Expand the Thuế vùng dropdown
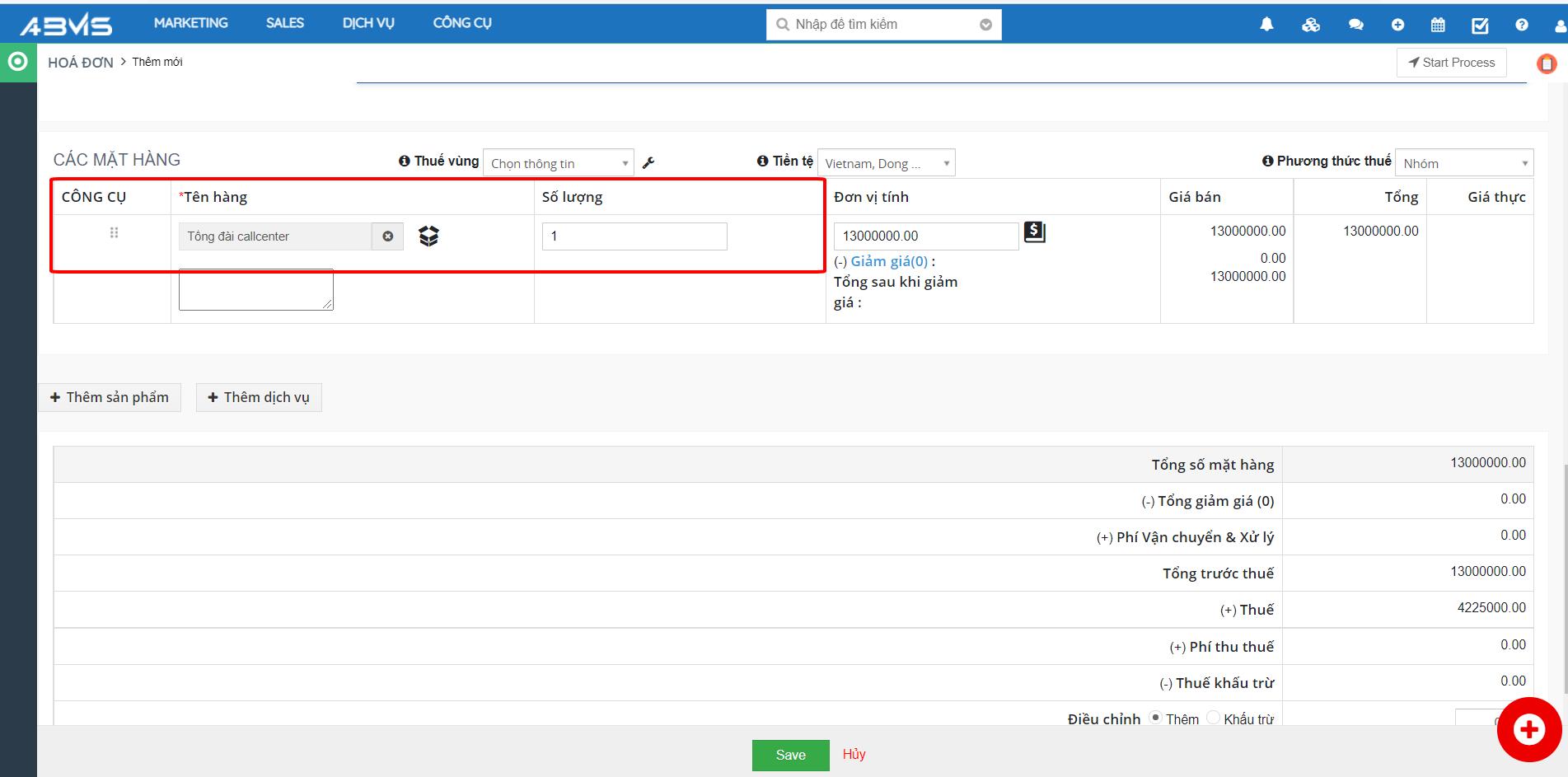1568x777 pixels. 558,163
